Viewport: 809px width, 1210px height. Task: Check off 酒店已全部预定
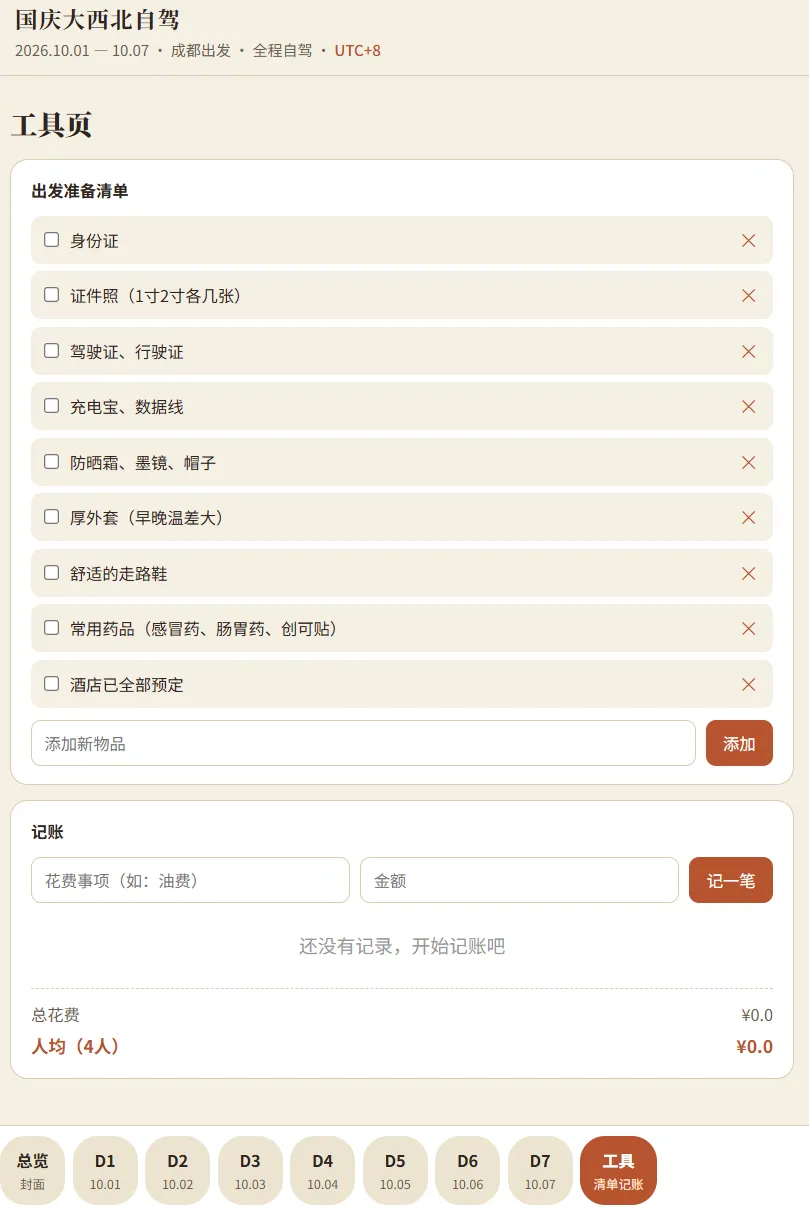(x=52, y=684)
